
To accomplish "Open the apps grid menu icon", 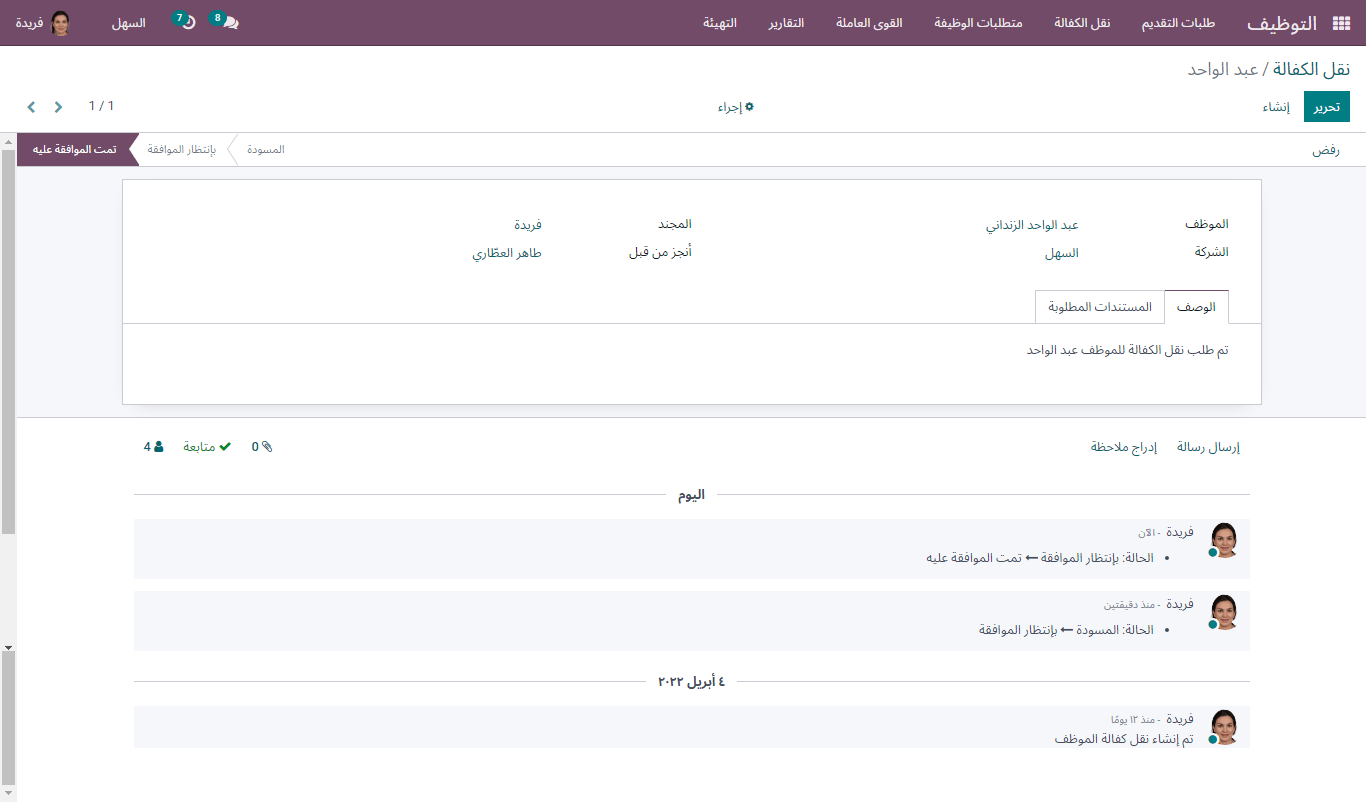I will tap(1341, 23).
